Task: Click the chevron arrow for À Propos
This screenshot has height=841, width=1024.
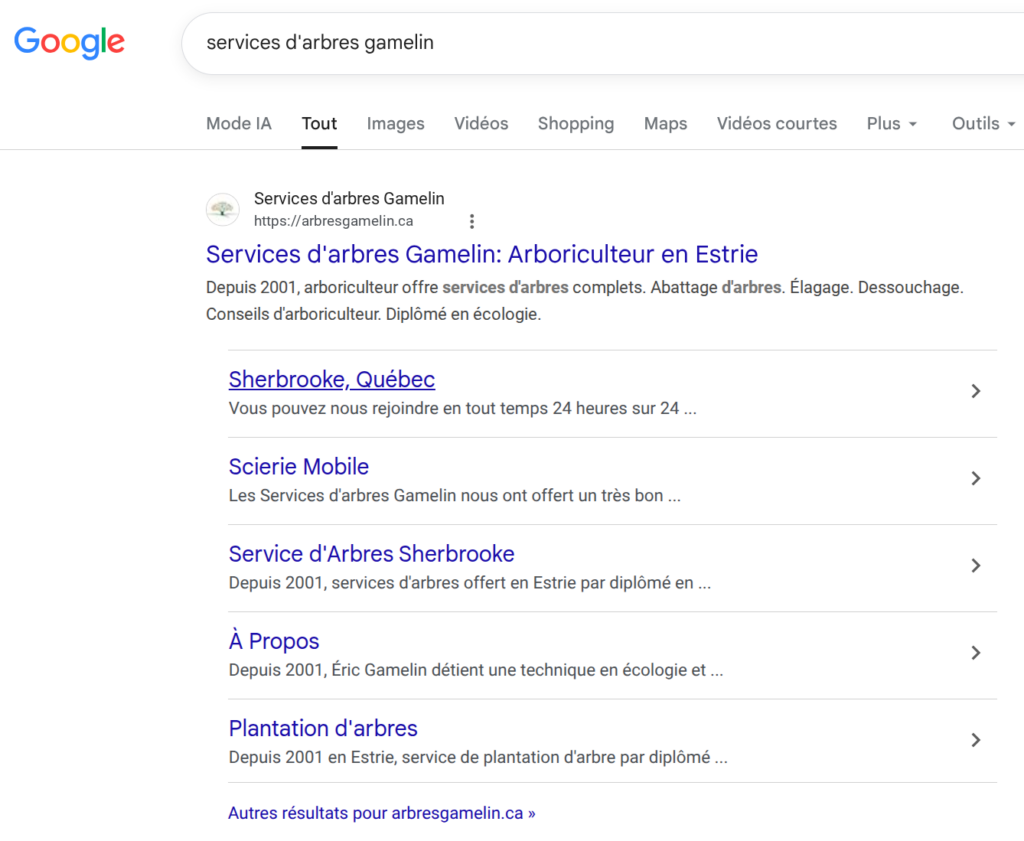Action: 976,653
